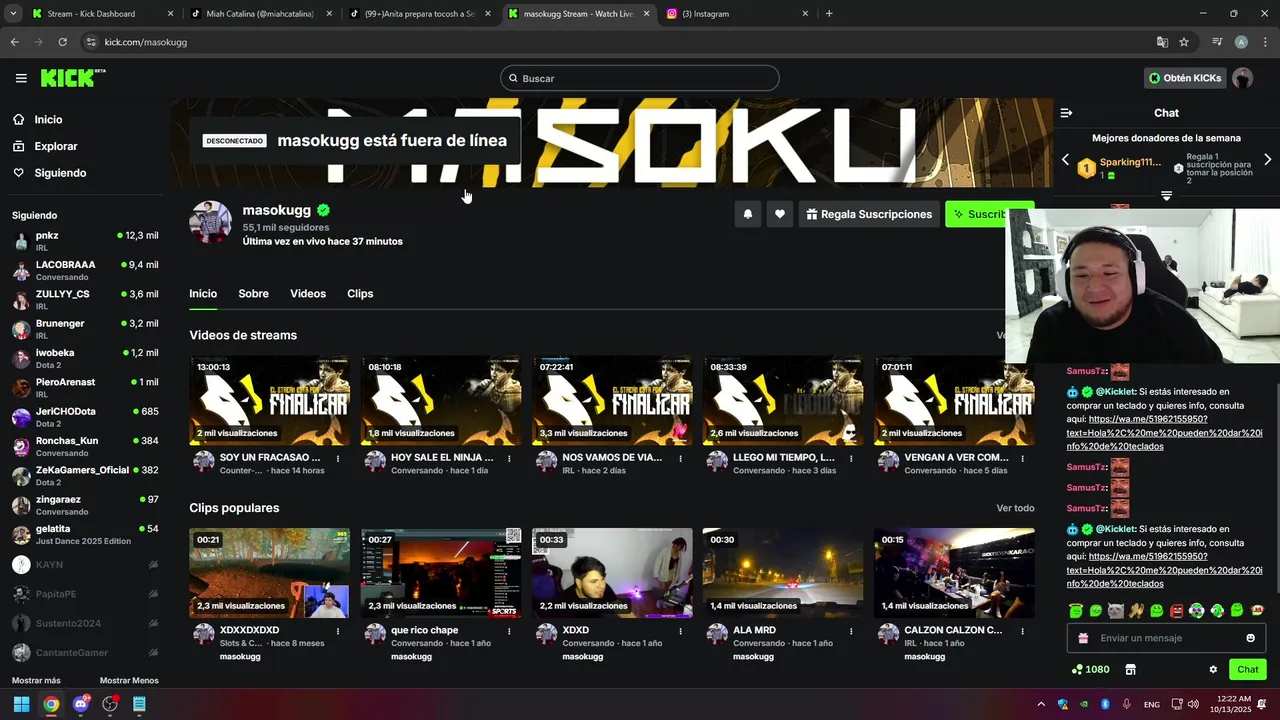Open LACOBRAAA channel from following list
This screenshot has height=720, width=1280.
coord(85,270)
